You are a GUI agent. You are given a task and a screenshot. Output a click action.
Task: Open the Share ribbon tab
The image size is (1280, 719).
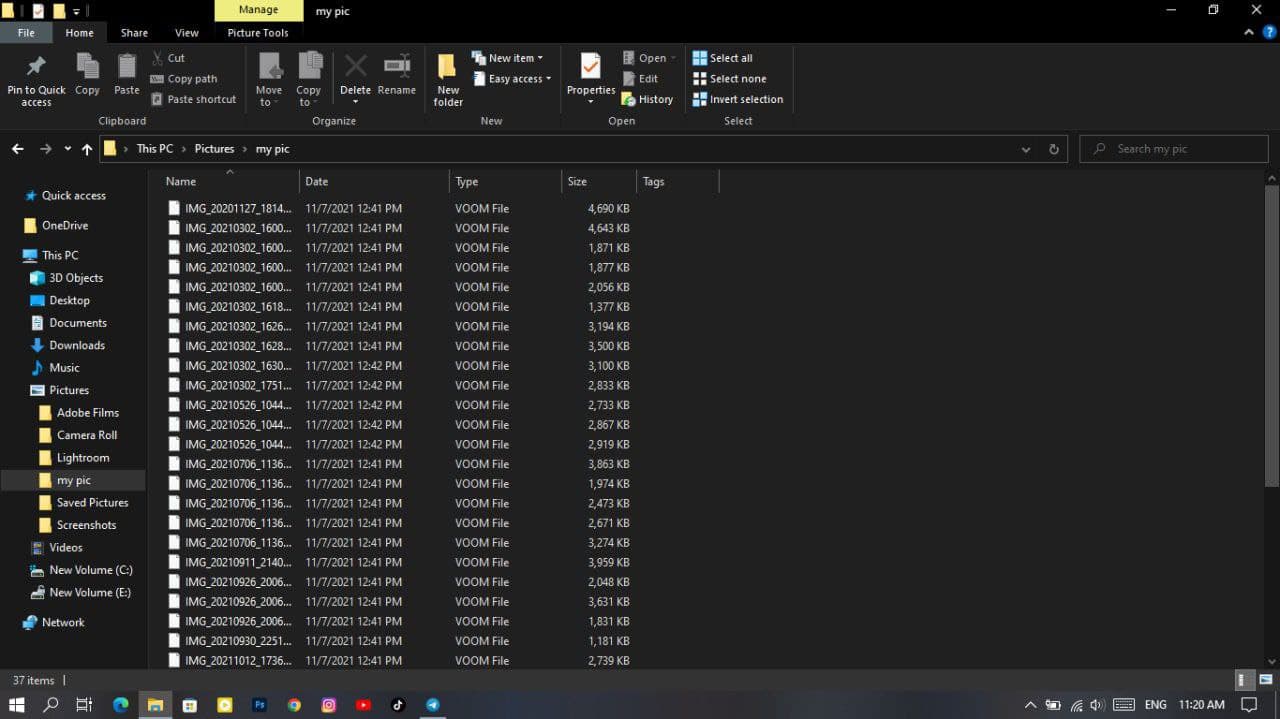[134, 33]
